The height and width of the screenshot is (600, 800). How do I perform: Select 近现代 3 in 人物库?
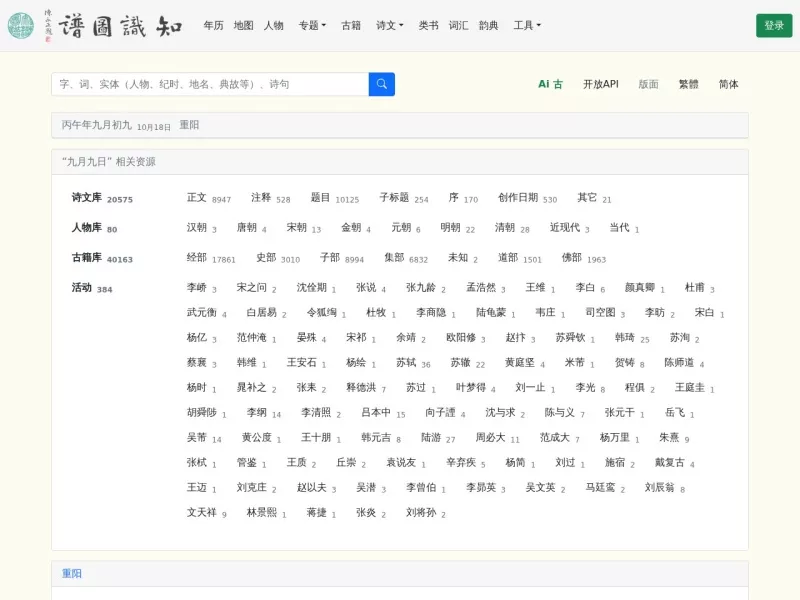(x=569, y=228)
